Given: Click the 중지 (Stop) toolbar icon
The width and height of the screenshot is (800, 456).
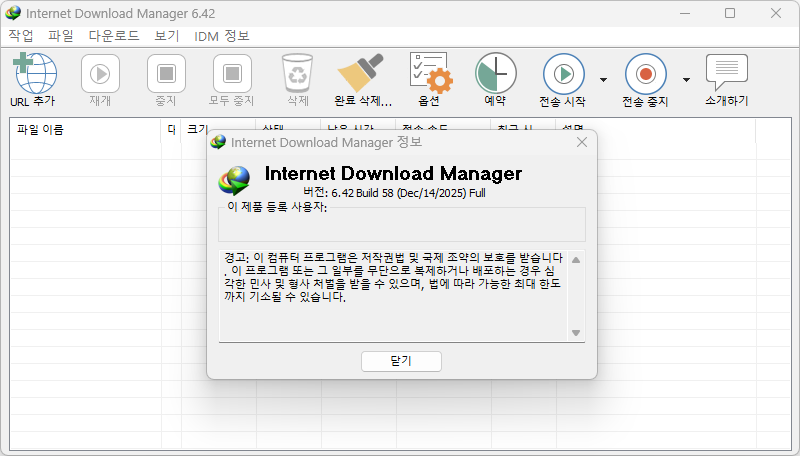Looking at the screenshot, I should click(x=166, y=74).
